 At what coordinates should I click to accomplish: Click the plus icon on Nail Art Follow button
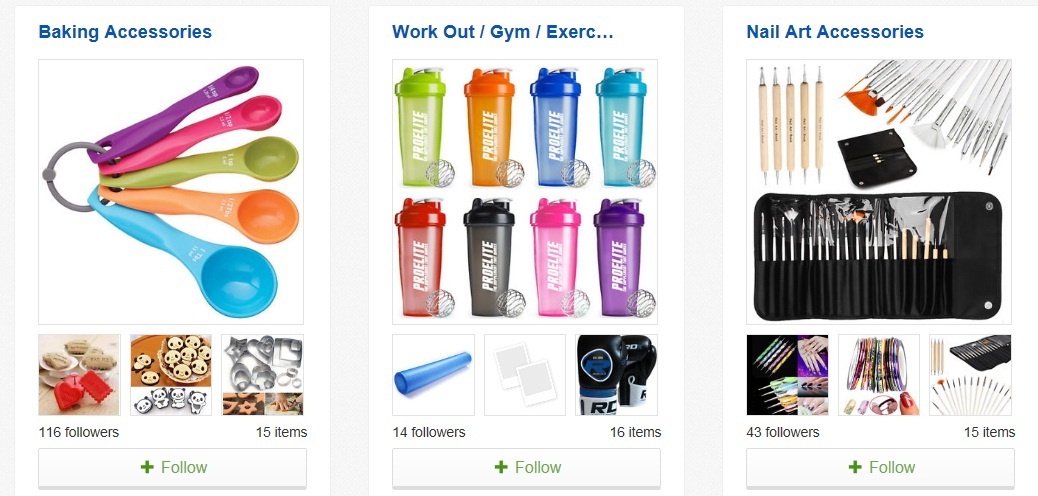click(x=855, y=468)
